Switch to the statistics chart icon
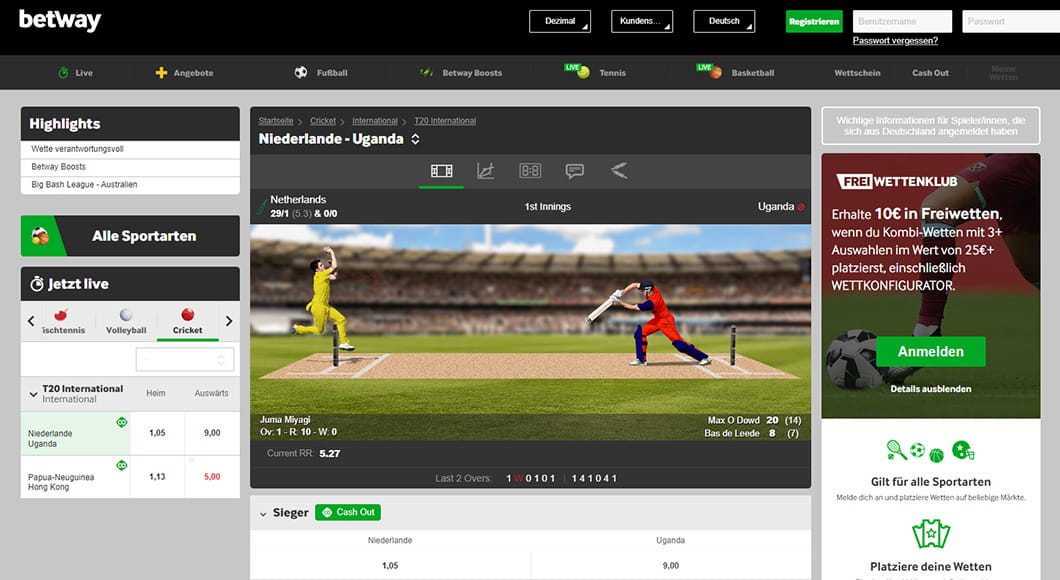 [x=485, y=171]
